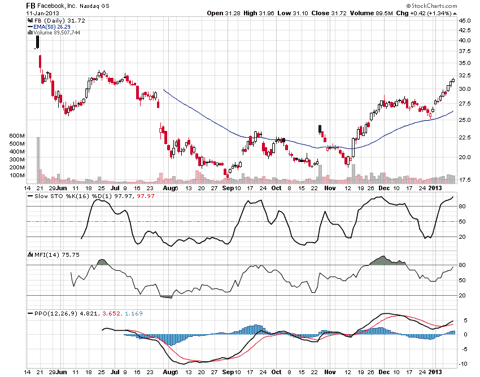Click the up arrow beside the Chg value
The width and height of the screenshot is (480, 377).
[455, 13]
